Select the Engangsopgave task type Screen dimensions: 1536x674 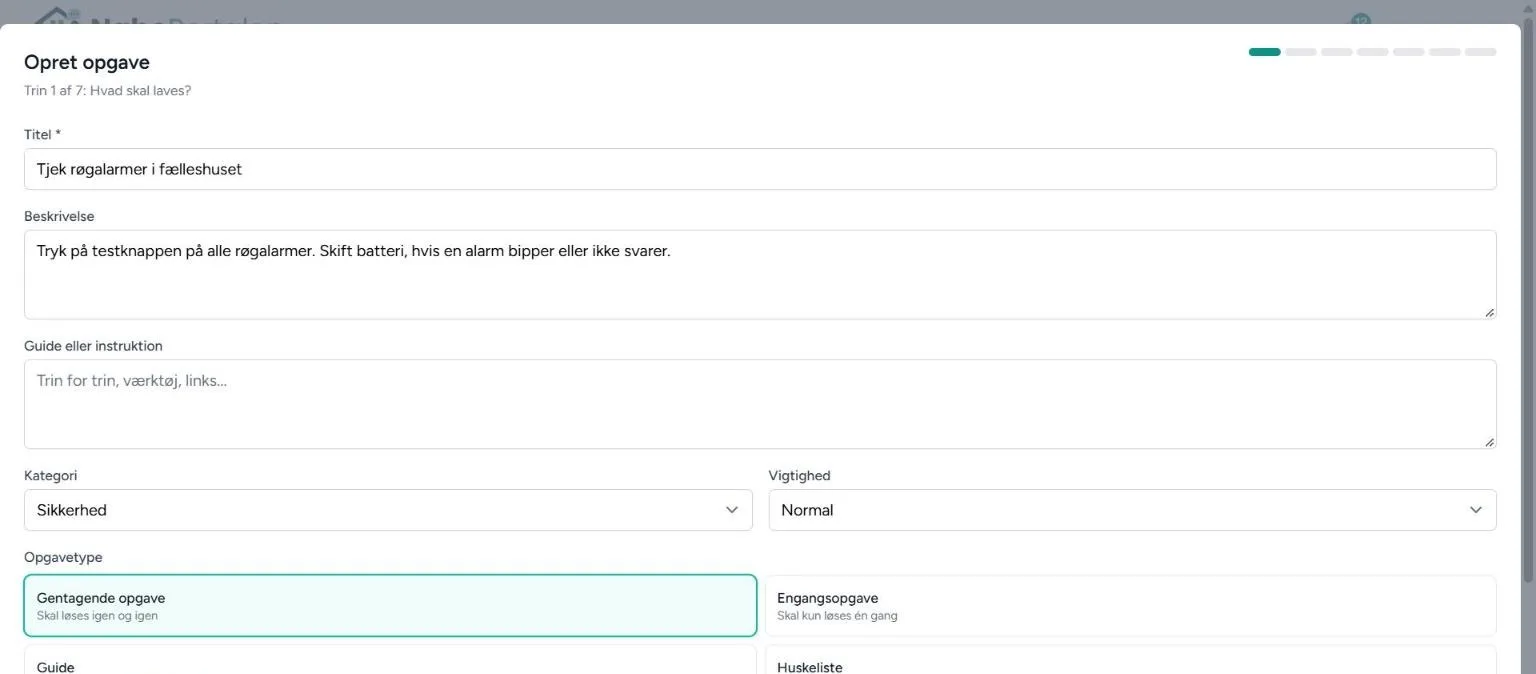pos(1131,606)
